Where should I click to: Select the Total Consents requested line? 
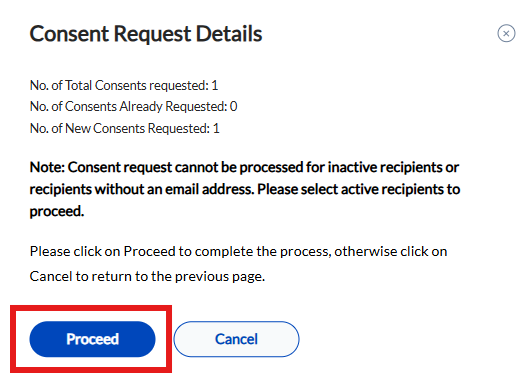124,85
